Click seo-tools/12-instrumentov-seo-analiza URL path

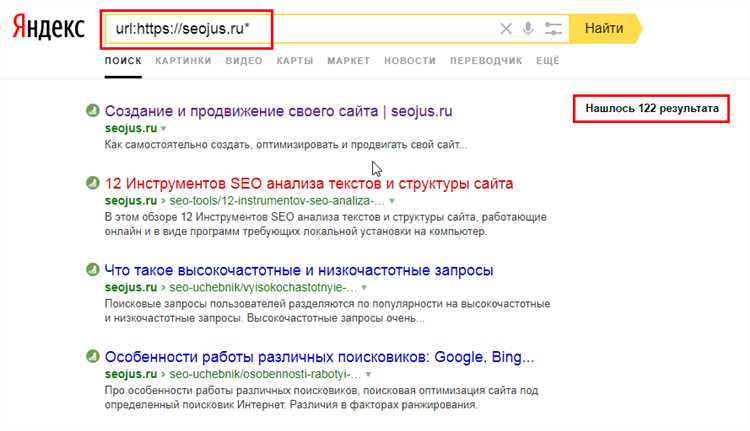277,200
